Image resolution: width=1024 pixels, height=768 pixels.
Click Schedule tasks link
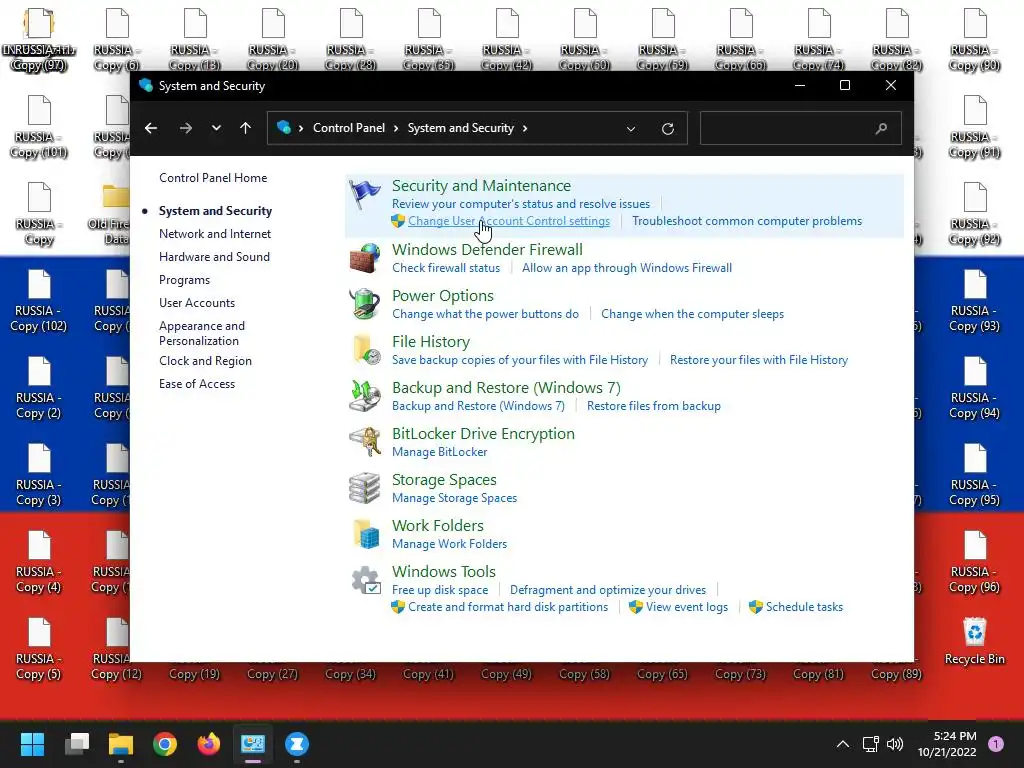(805, 607)
